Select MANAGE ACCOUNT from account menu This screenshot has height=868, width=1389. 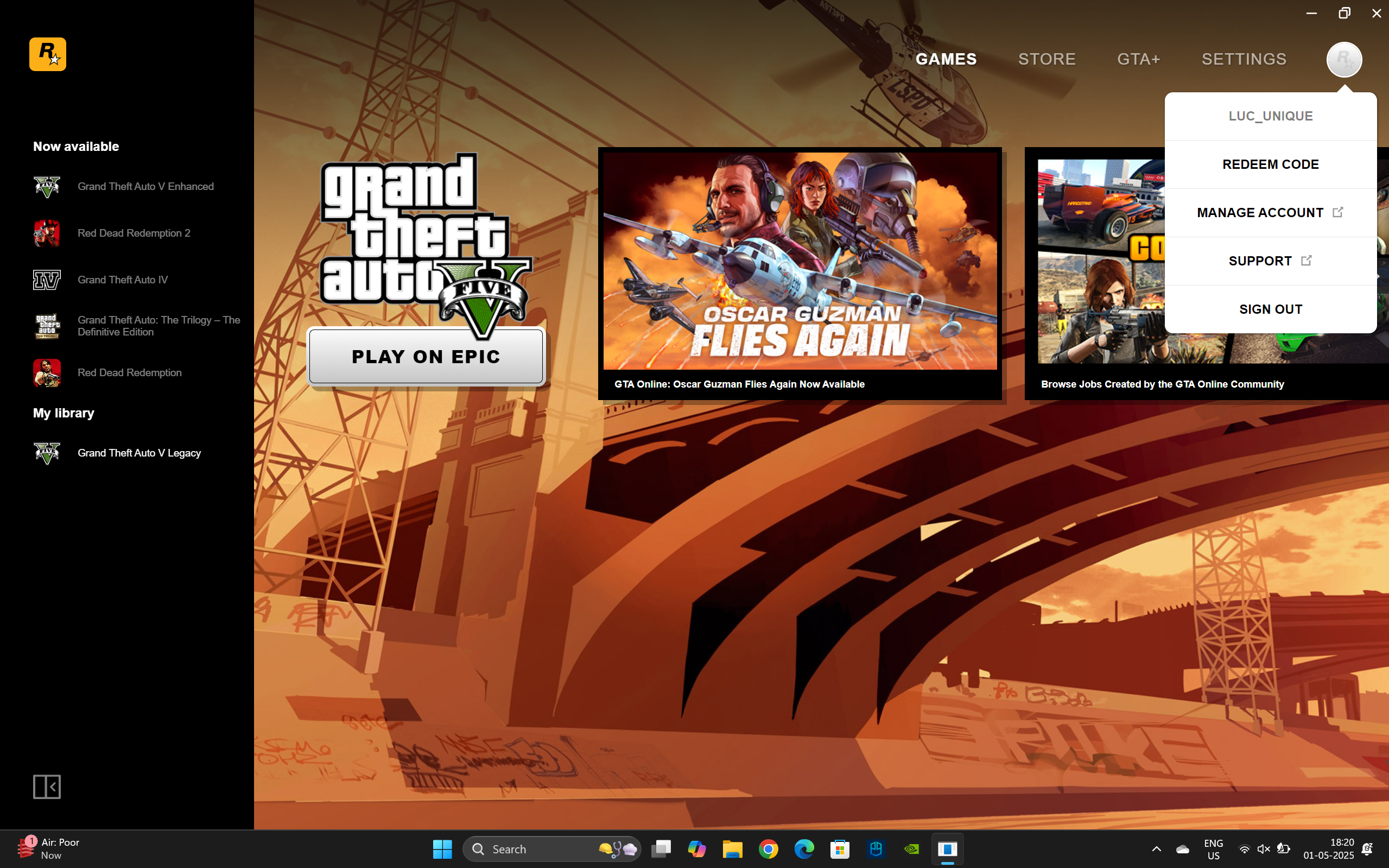[x=1270, y=212]
